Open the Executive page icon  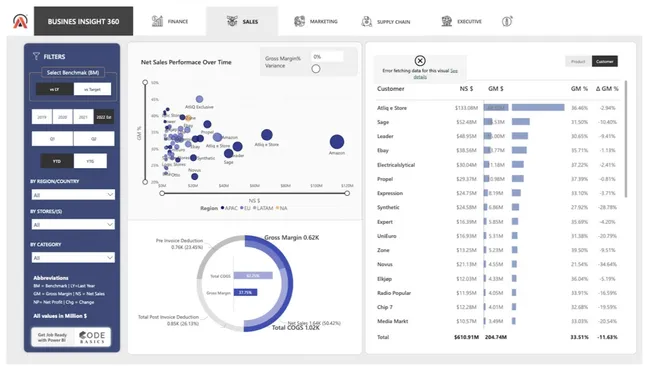(446, 21)
